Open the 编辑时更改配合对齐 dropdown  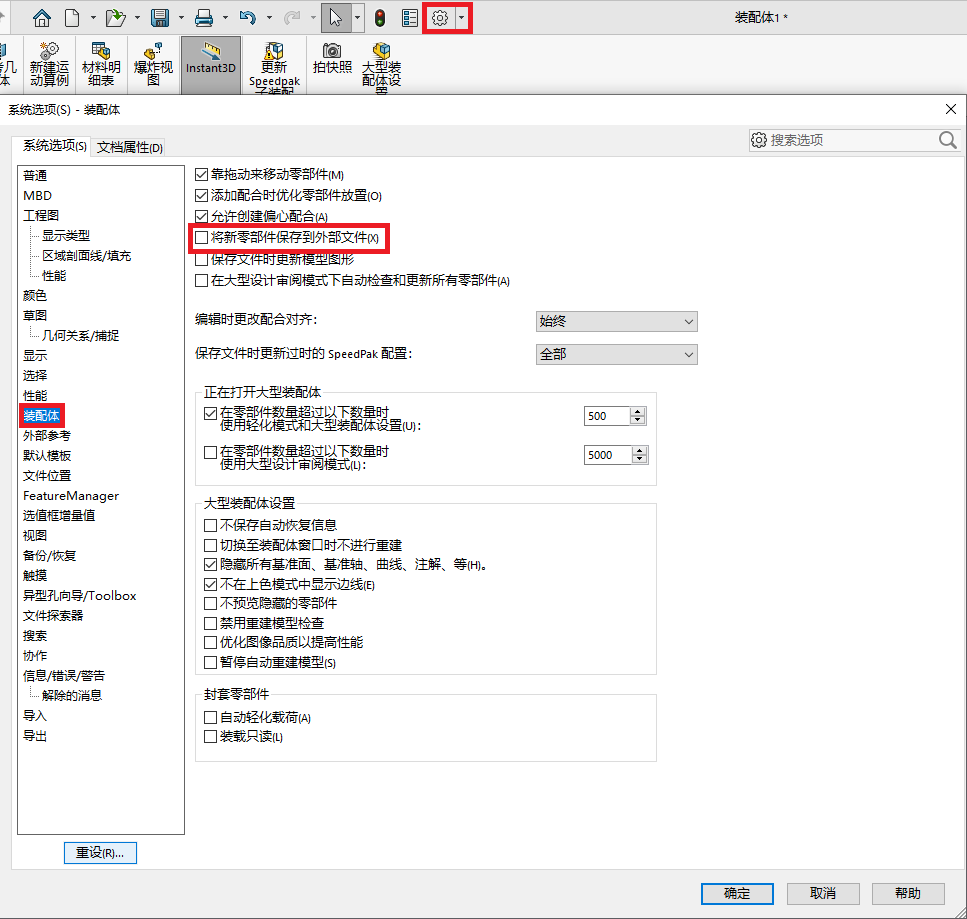point(617,321)
